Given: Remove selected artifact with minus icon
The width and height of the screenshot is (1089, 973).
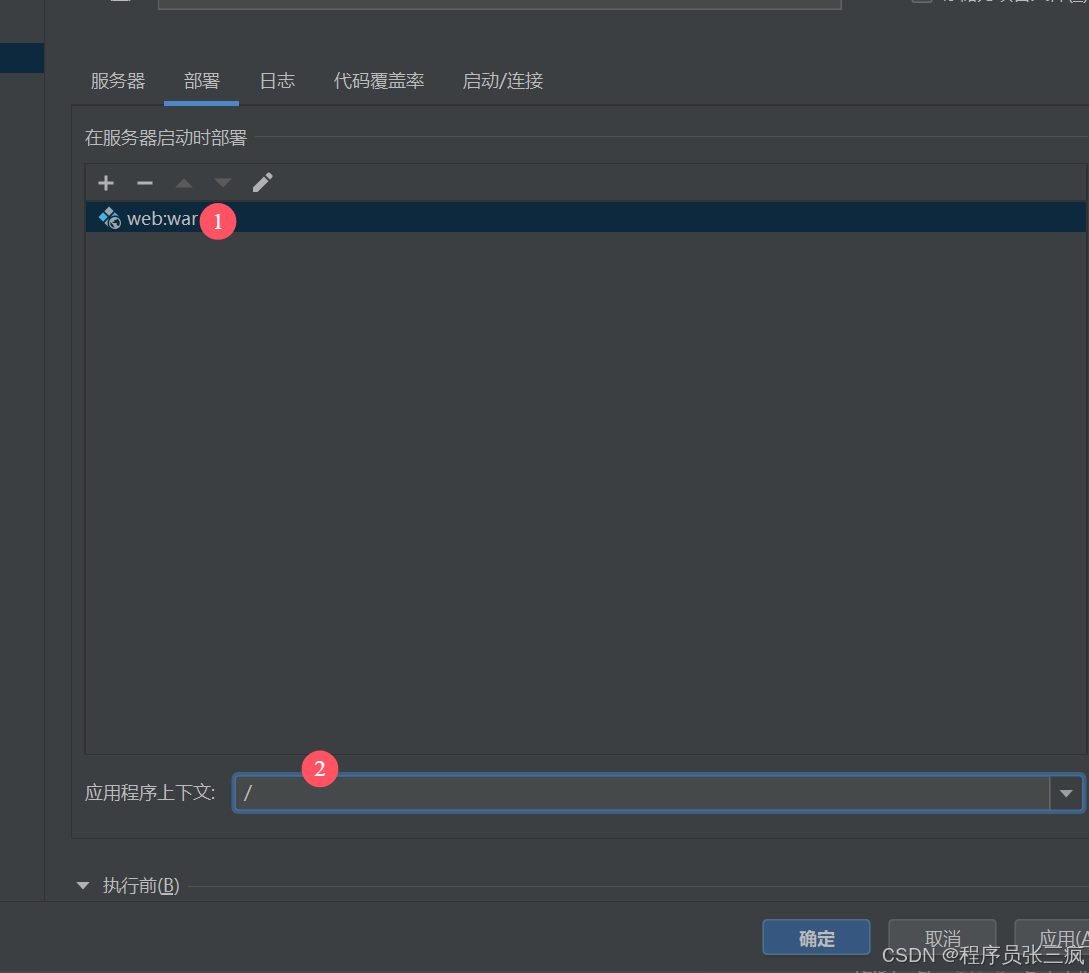Looking at the screenshot, I should (144, 183).
